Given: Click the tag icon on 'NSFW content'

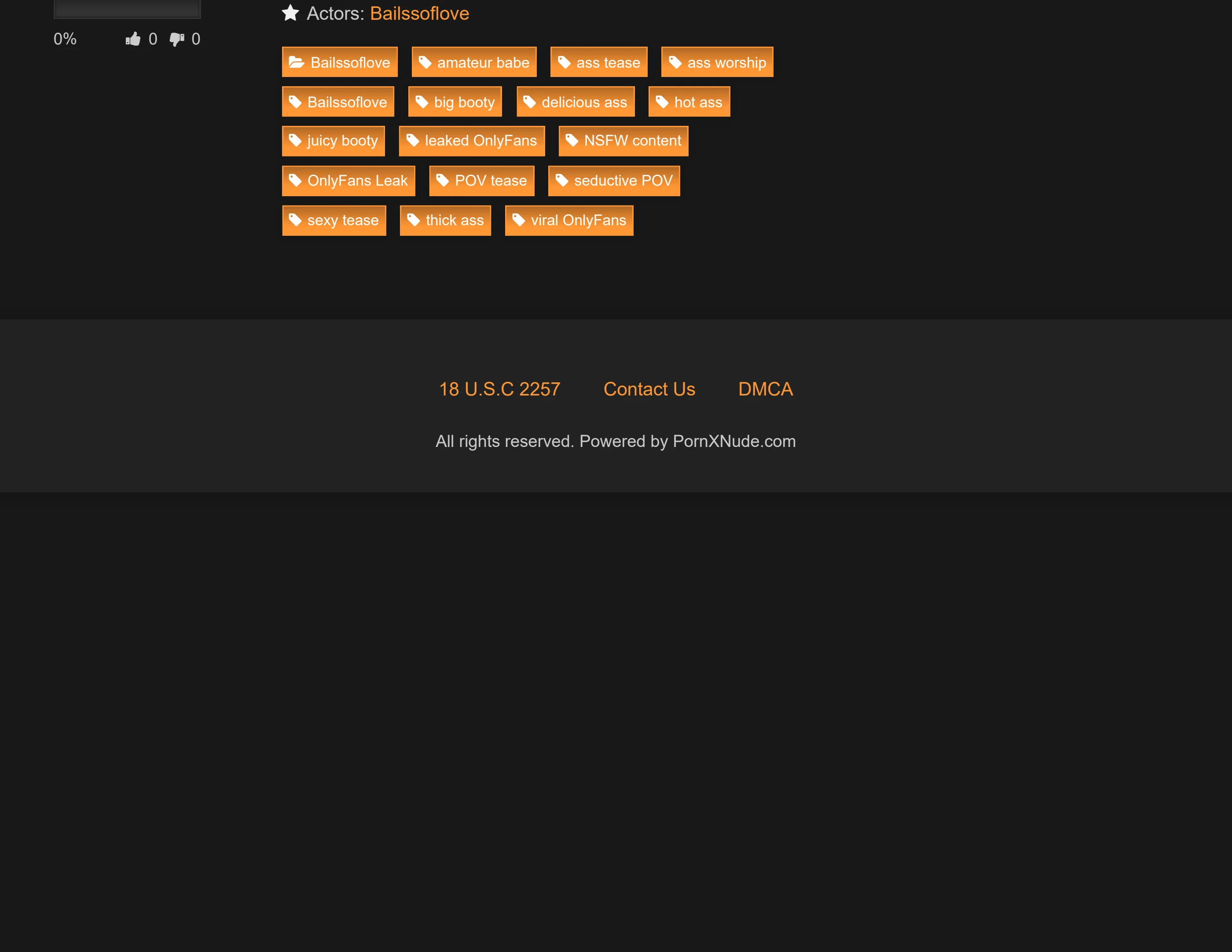Looking at the screenshot, I should [x=572, y=140].
